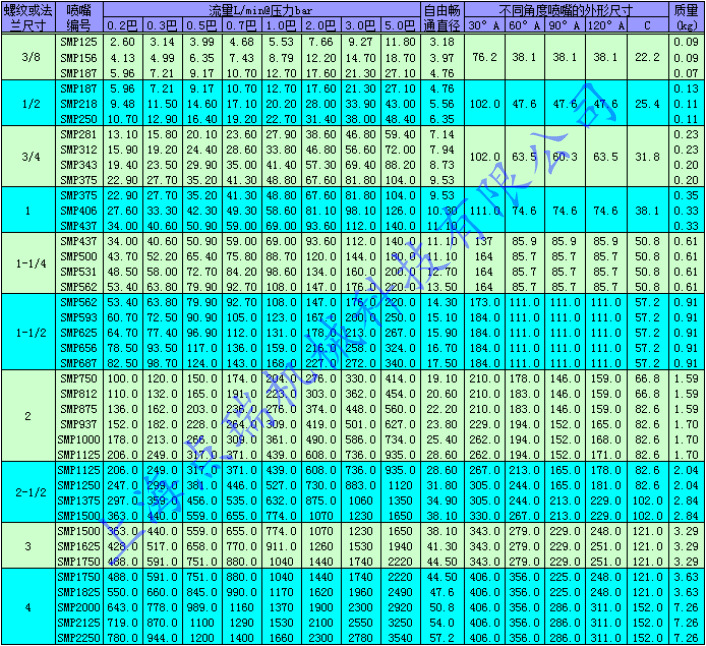Select nozzle number SMP750
This screenshot has width=706, height=646.
79,379
